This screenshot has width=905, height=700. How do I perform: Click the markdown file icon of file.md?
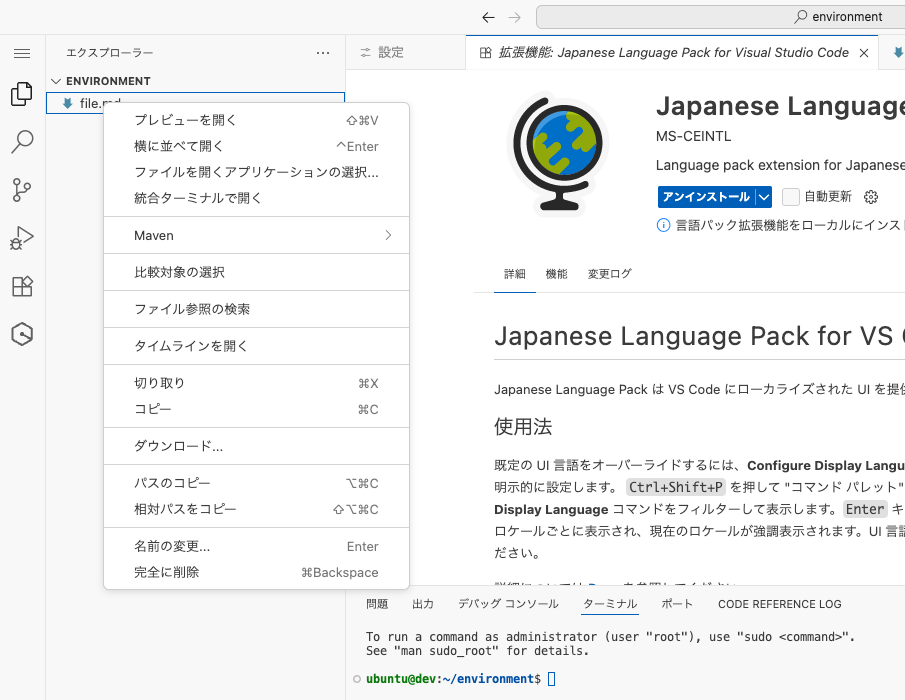68,103
